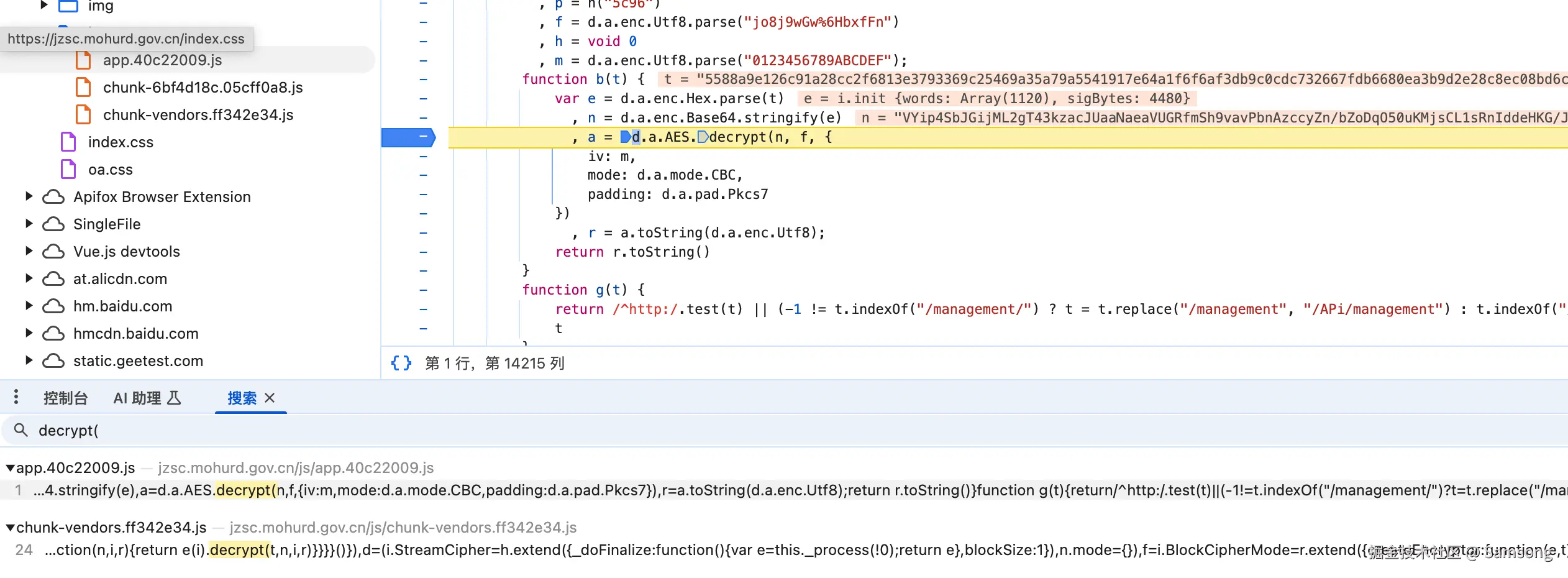Click the at.alicdn.com cloud icon
Image resolution: width=1568 pixels, height=578 pixels.
click(x=53, y=279)
